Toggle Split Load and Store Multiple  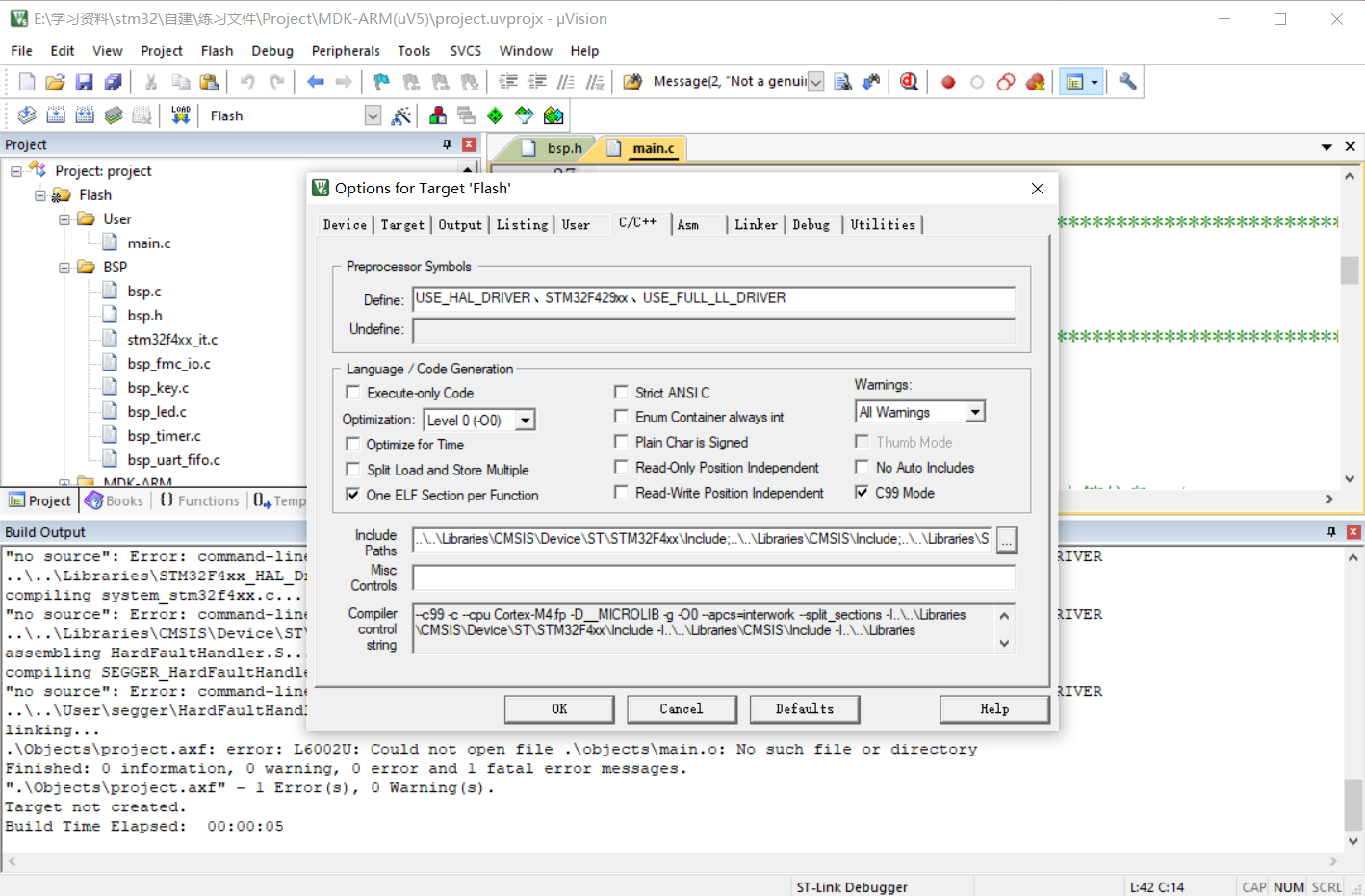tap(353, 469)
